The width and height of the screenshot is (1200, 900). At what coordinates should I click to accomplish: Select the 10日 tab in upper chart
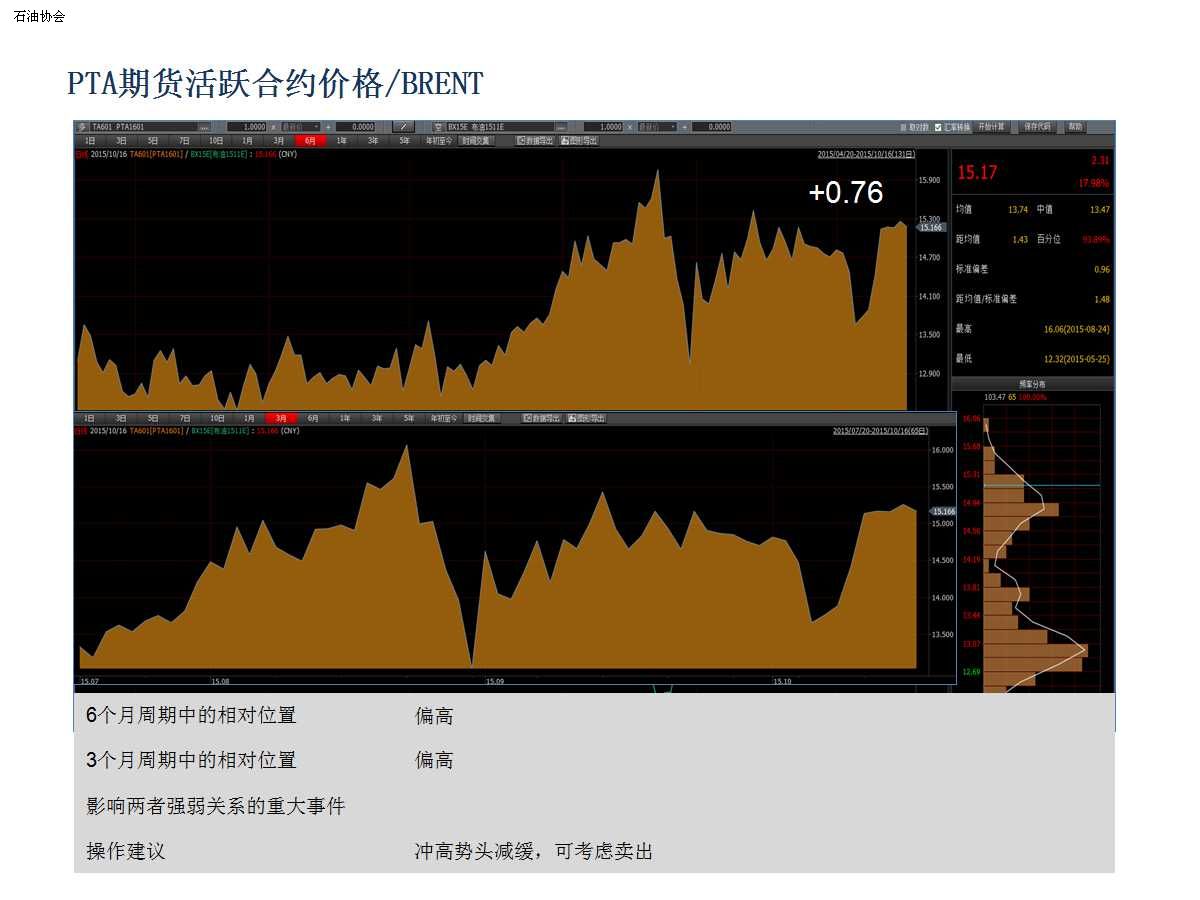(216, 141)
